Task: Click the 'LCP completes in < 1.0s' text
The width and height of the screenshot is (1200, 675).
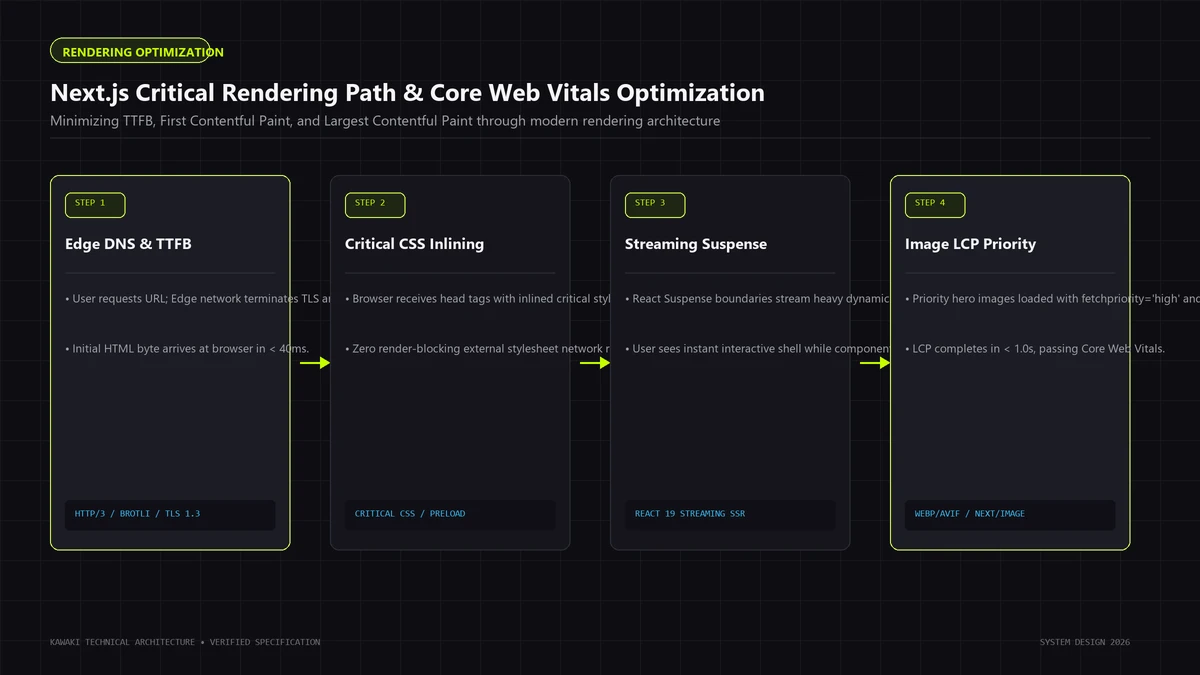Action: 1035,349
